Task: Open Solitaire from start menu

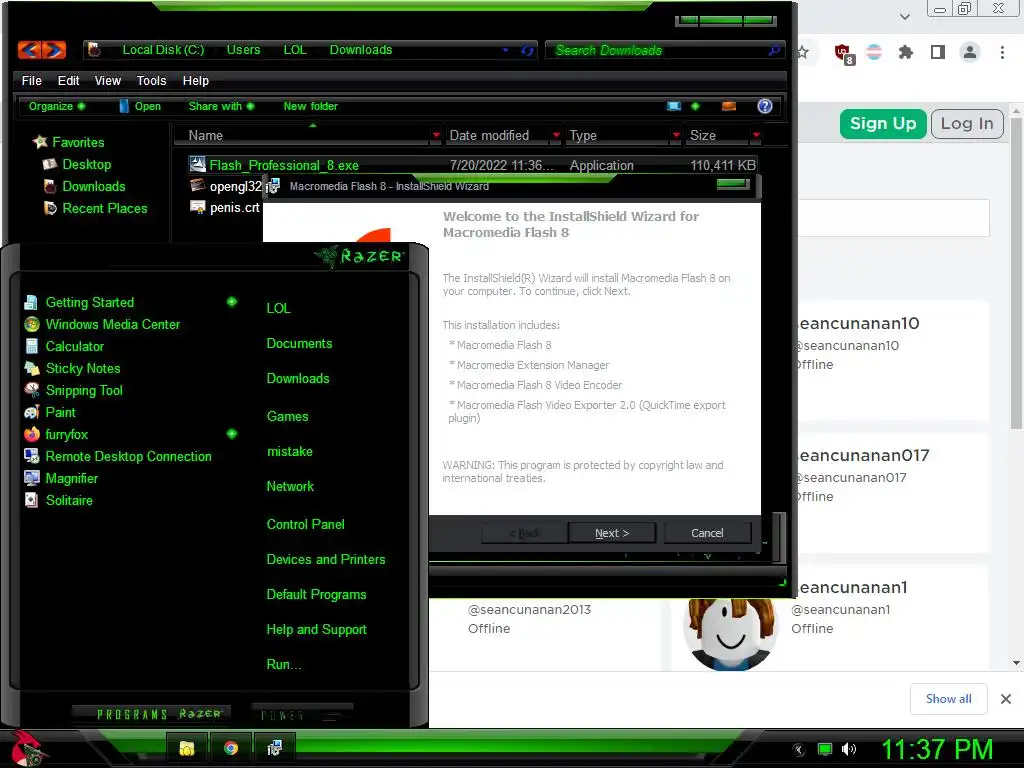Action: [58, 501]
